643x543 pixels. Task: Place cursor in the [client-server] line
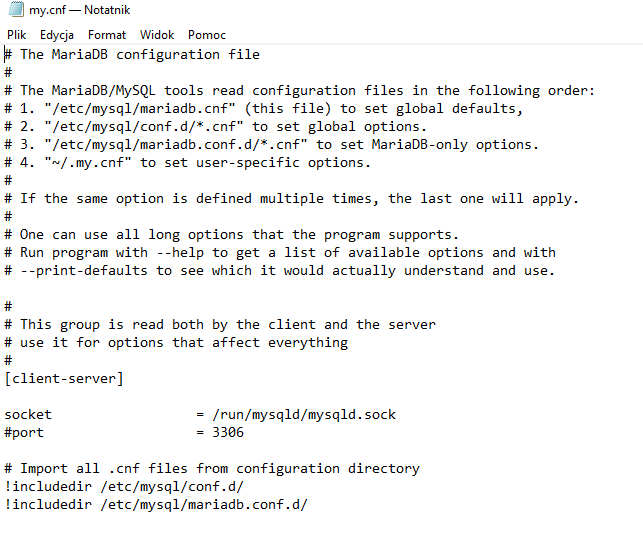64,378
